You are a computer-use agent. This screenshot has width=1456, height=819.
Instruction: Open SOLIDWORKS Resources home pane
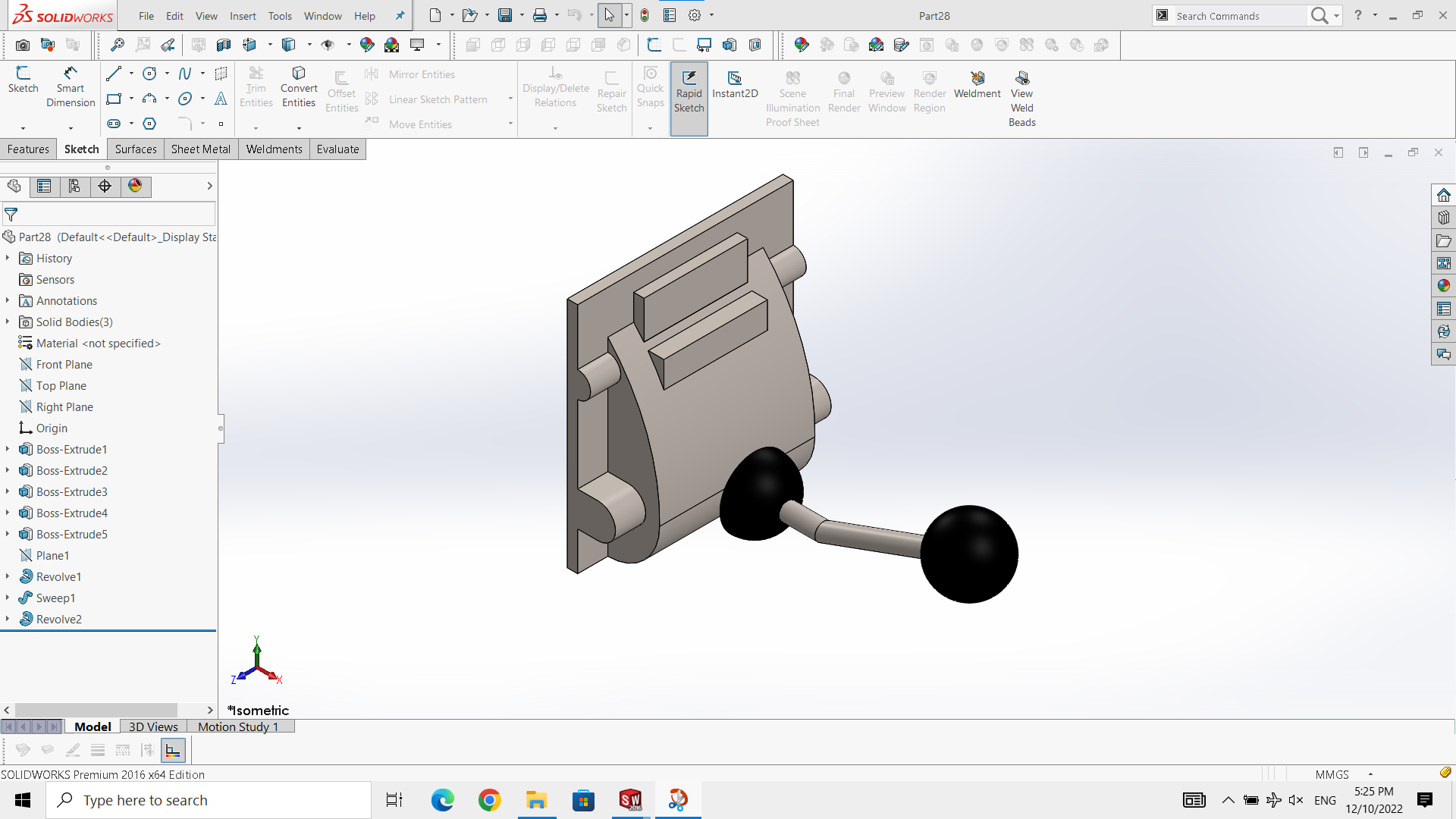click(x=1443, y=195)
